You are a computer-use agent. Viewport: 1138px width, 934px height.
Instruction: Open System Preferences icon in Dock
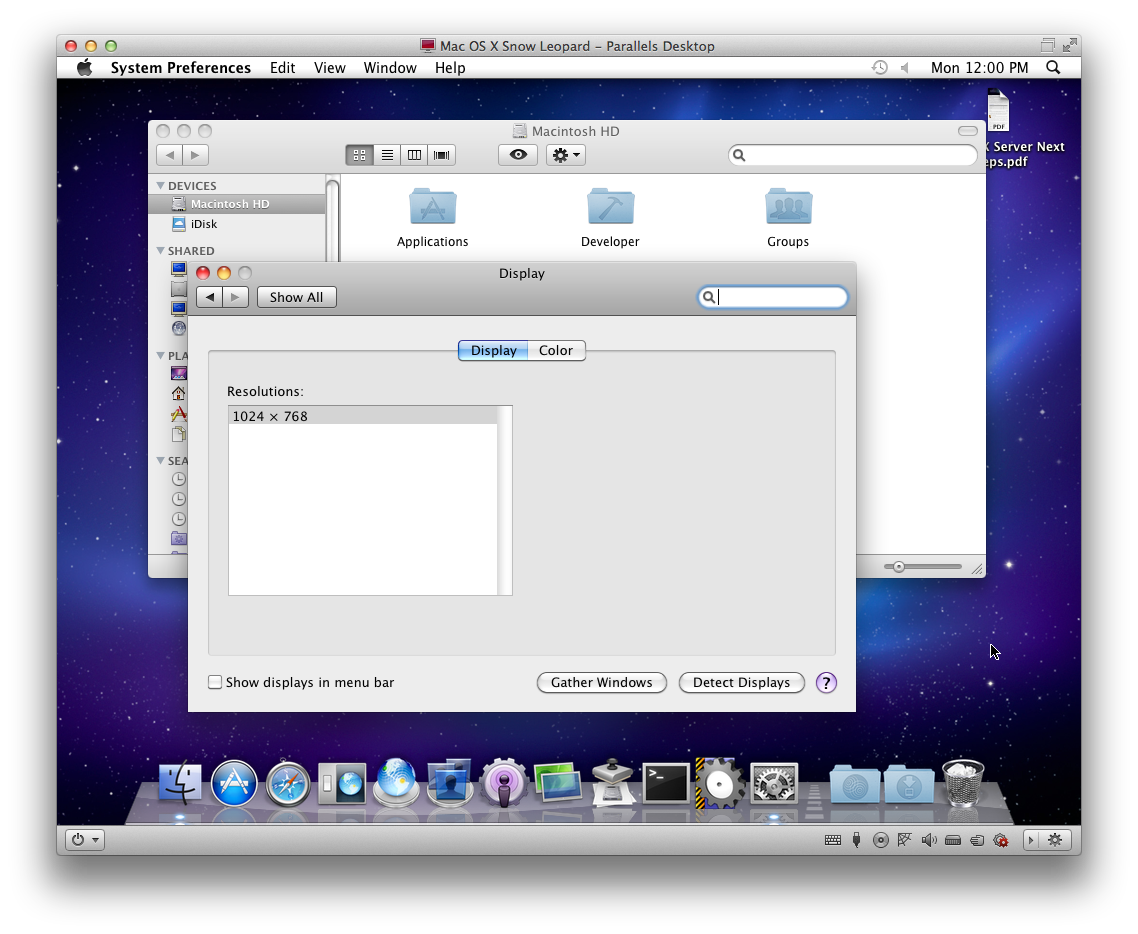(774, 783)
